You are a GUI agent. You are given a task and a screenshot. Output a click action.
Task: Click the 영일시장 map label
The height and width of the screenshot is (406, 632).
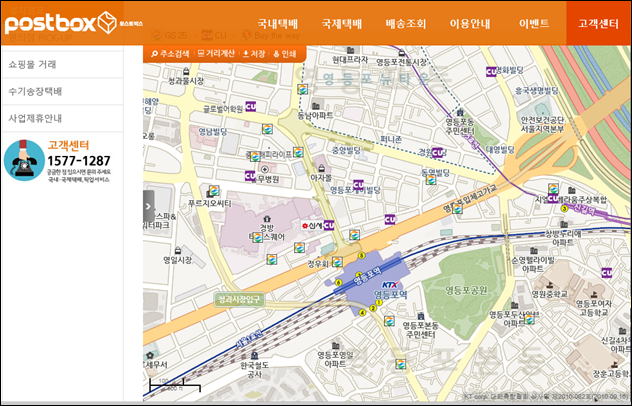[x=178, y=260]
